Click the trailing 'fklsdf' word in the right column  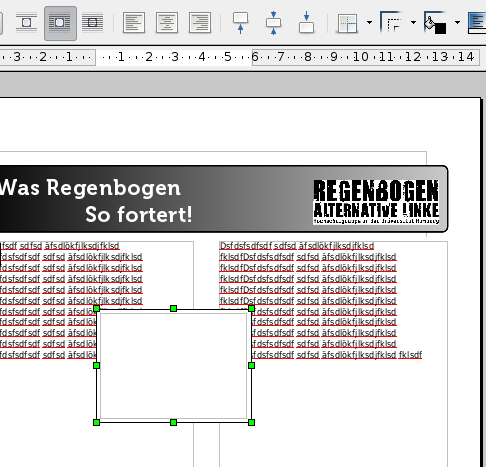(x=410, y=354)
